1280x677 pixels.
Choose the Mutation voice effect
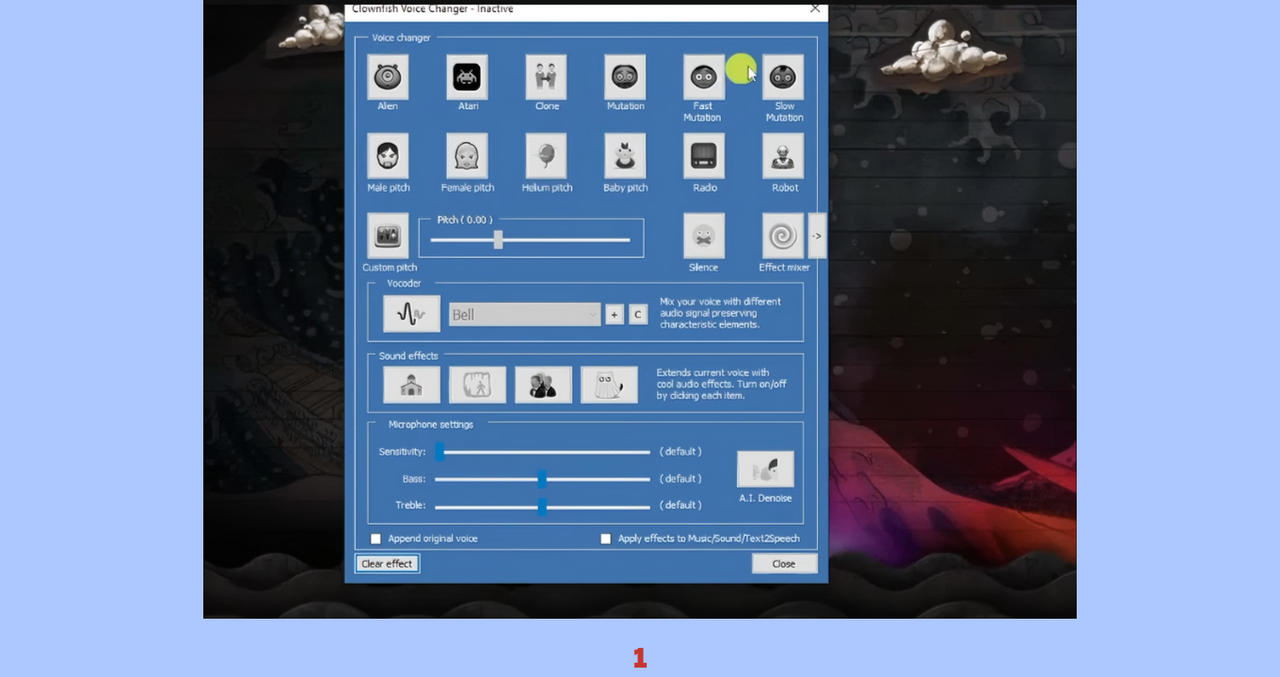coord(625,77)
